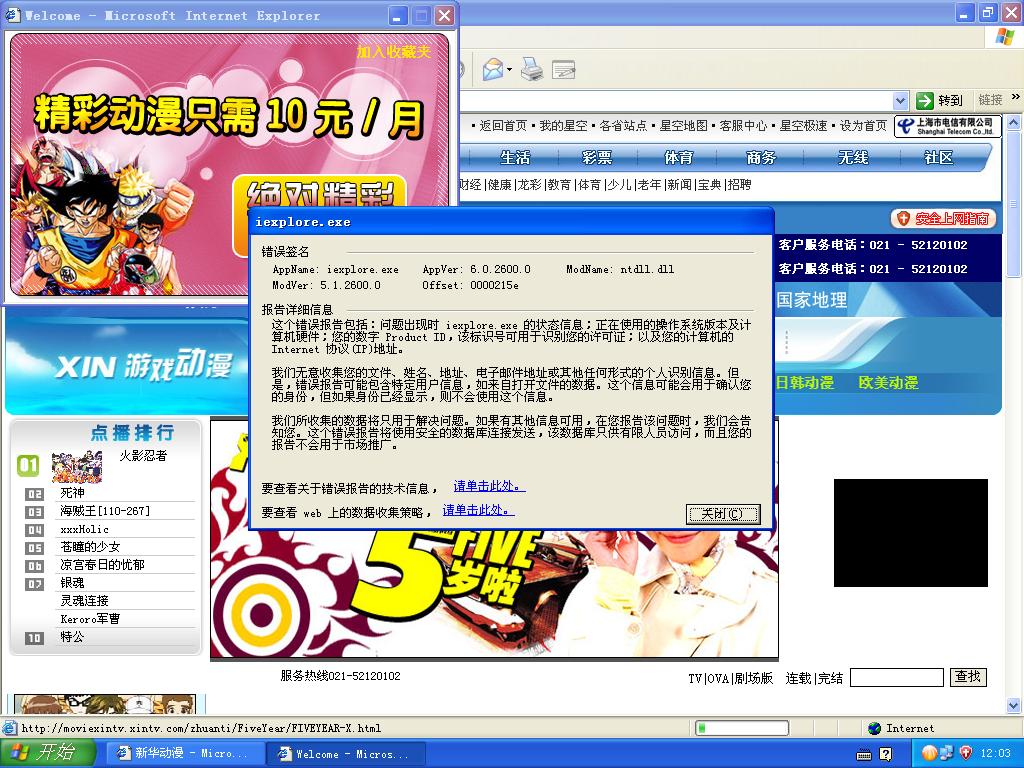Select the 无线 navigation tab

pyautogui.click(x=853, y=157)
